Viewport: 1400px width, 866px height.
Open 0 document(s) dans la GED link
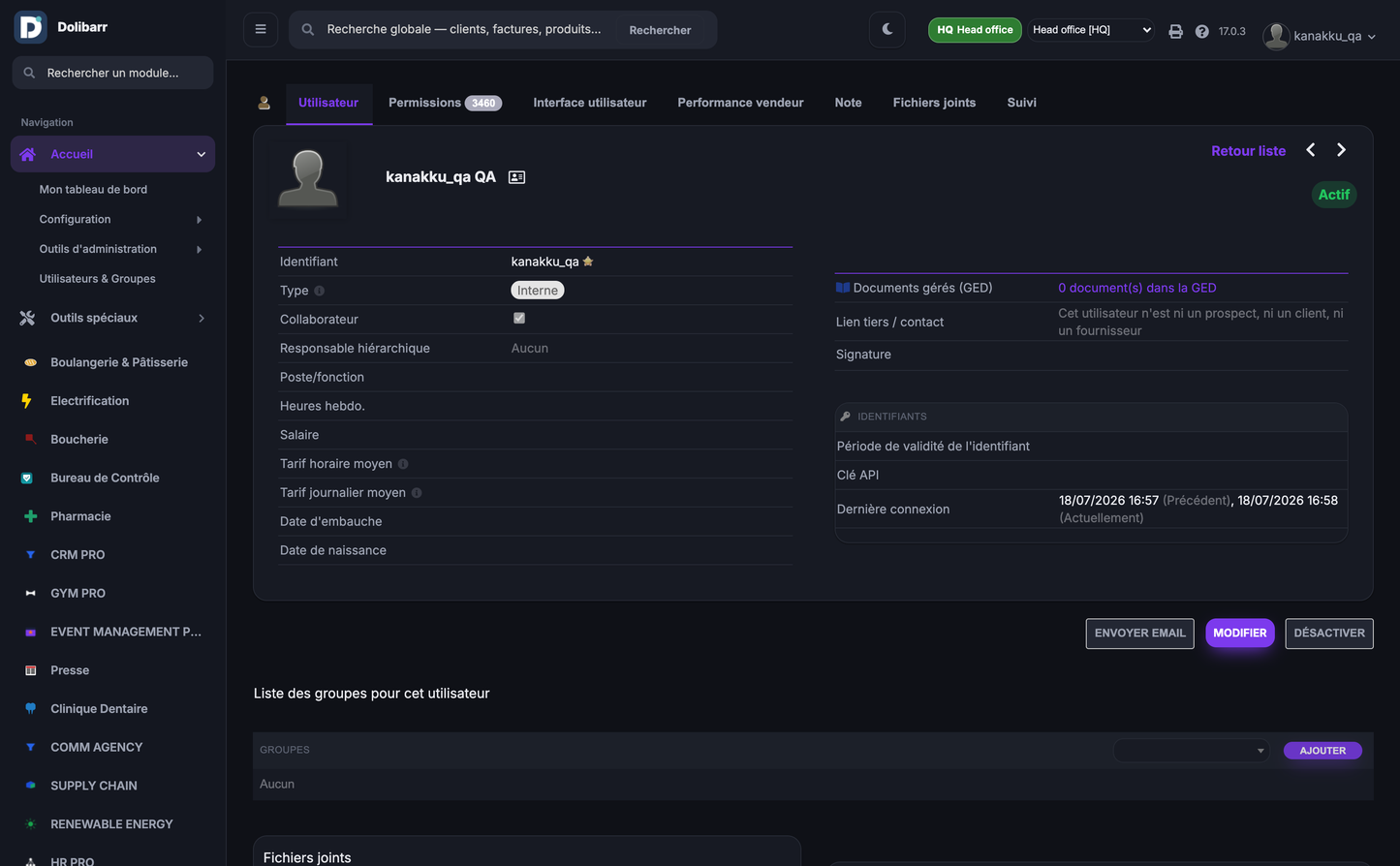[1136, 288]
